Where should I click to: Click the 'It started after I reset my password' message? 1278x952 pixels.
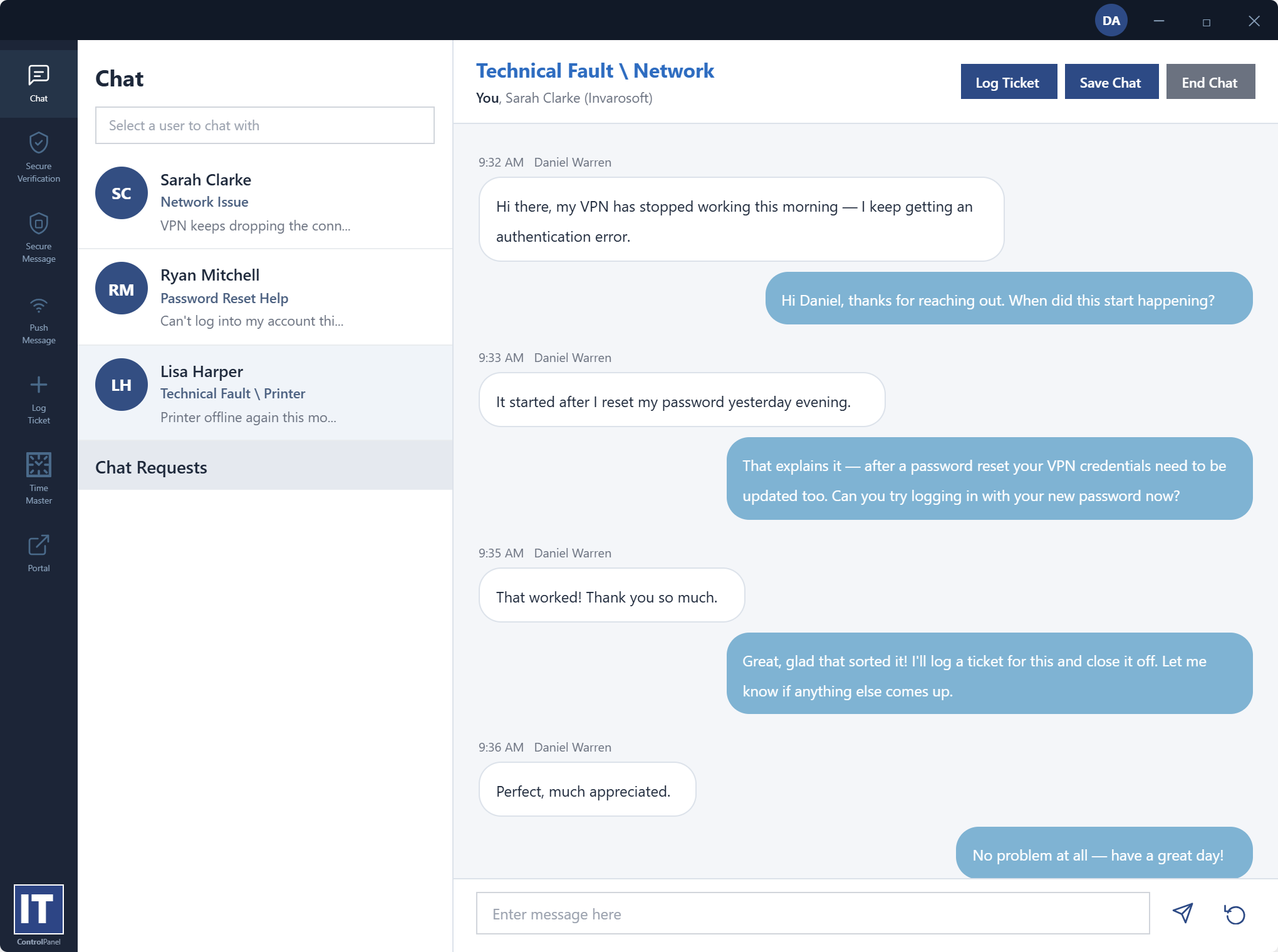(682, 400)
